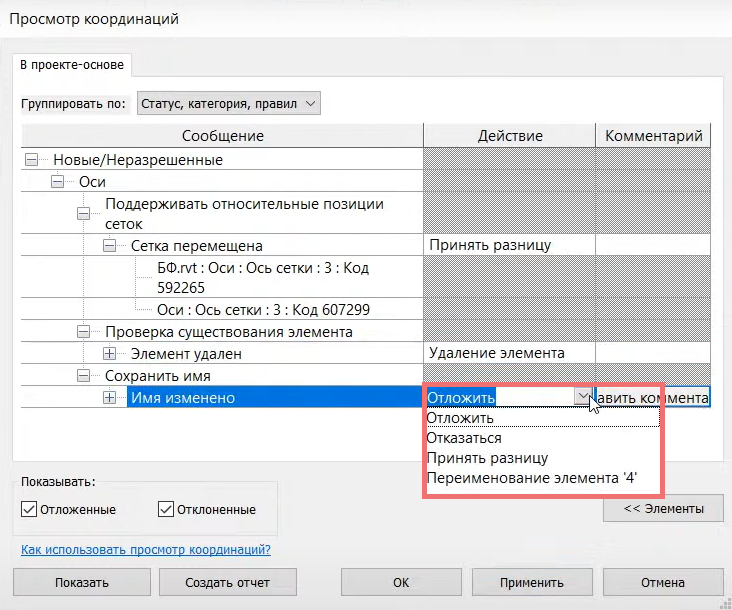Collapse «Проверка существования элемента» node

(x=83, y=332)
